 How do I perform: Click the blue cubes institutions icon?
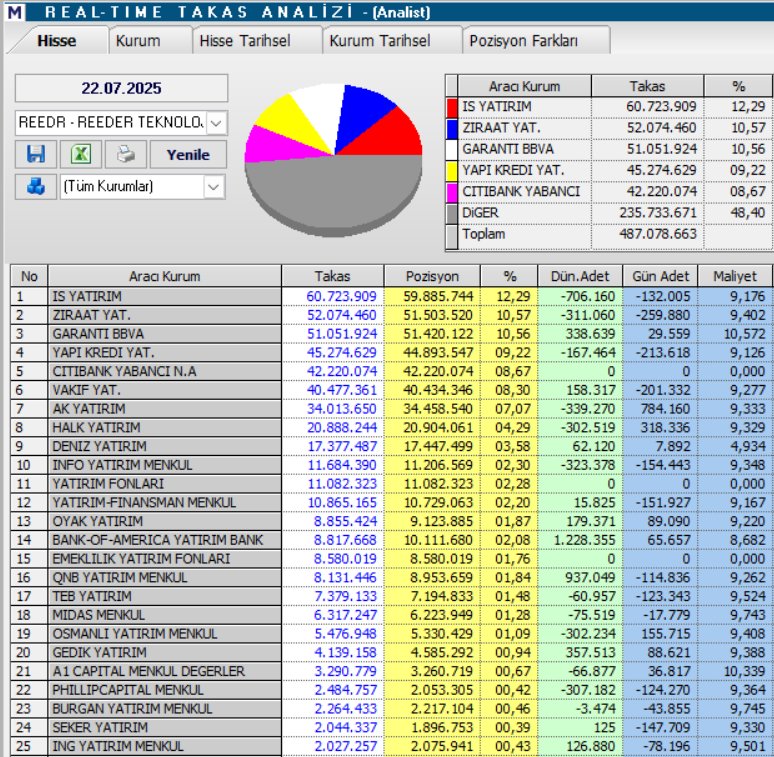(x=36, y=187)
